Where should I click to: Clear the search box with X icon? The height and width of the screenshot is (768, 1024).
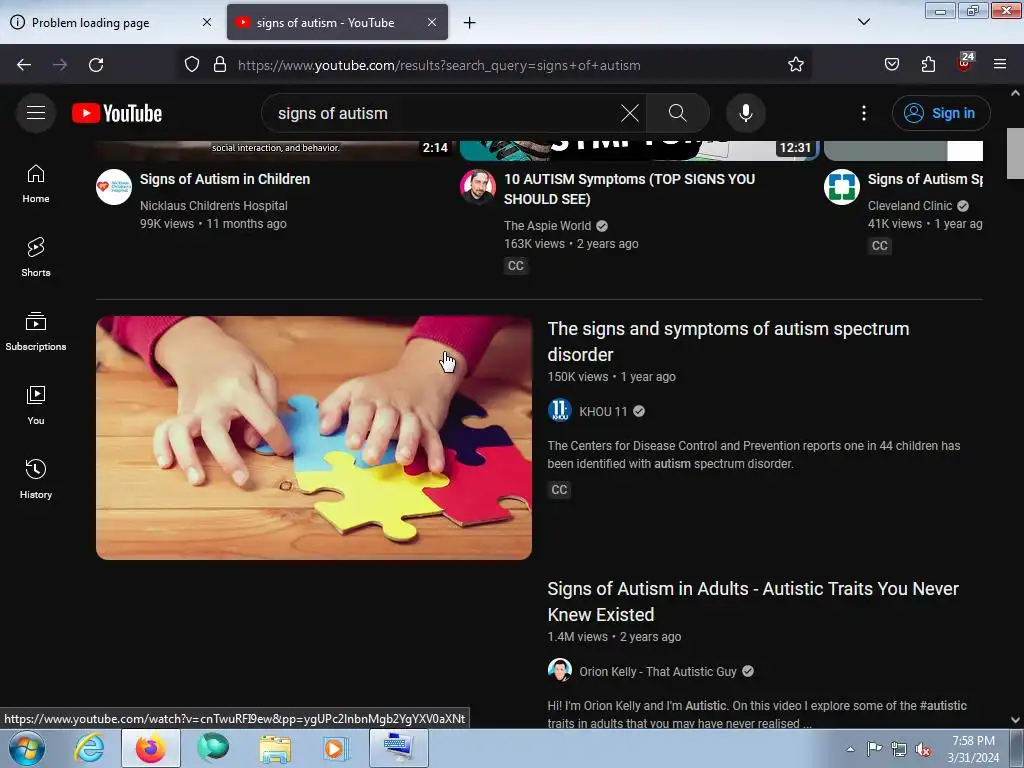pos(630,113)
